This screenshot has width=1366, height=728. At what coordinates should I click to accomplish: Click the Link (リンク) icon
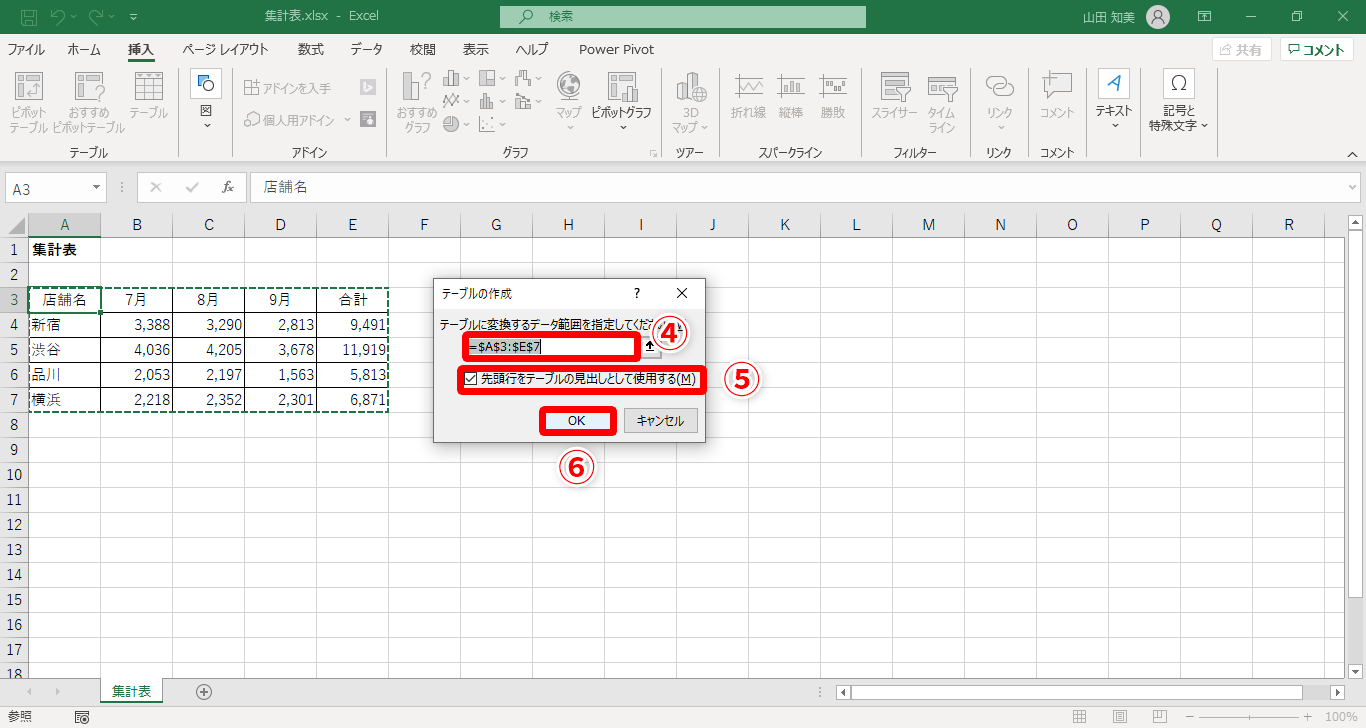[999, 101]
